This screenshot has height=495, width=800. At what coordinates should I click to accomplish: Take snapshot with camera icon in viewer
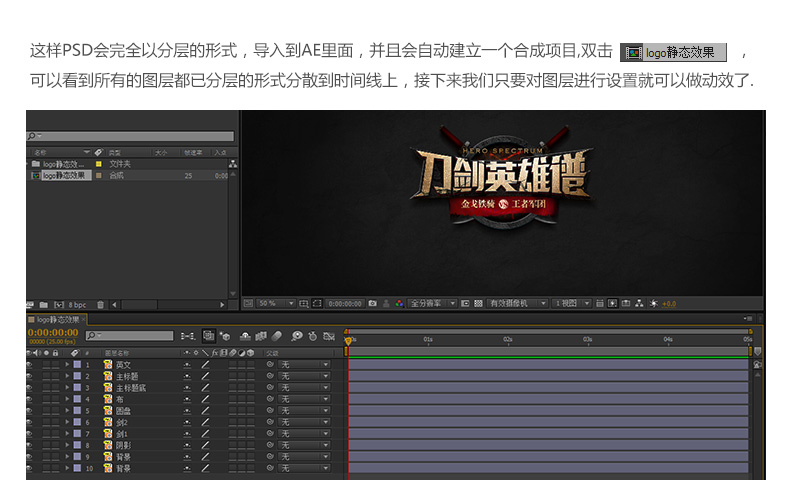point(372,303)
